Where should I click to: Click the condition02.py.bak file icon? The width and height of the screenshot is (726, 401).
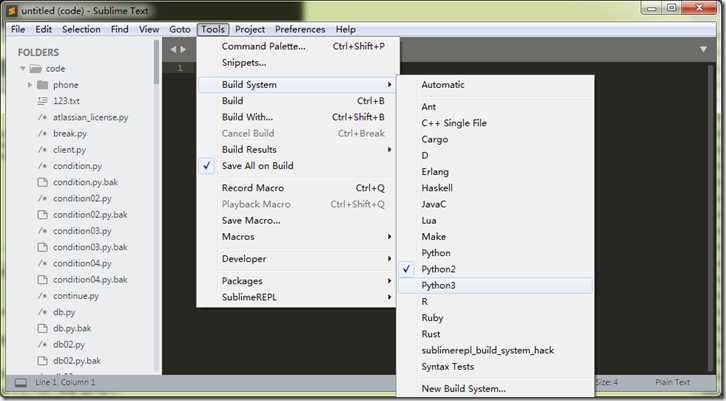coord(43,214)
